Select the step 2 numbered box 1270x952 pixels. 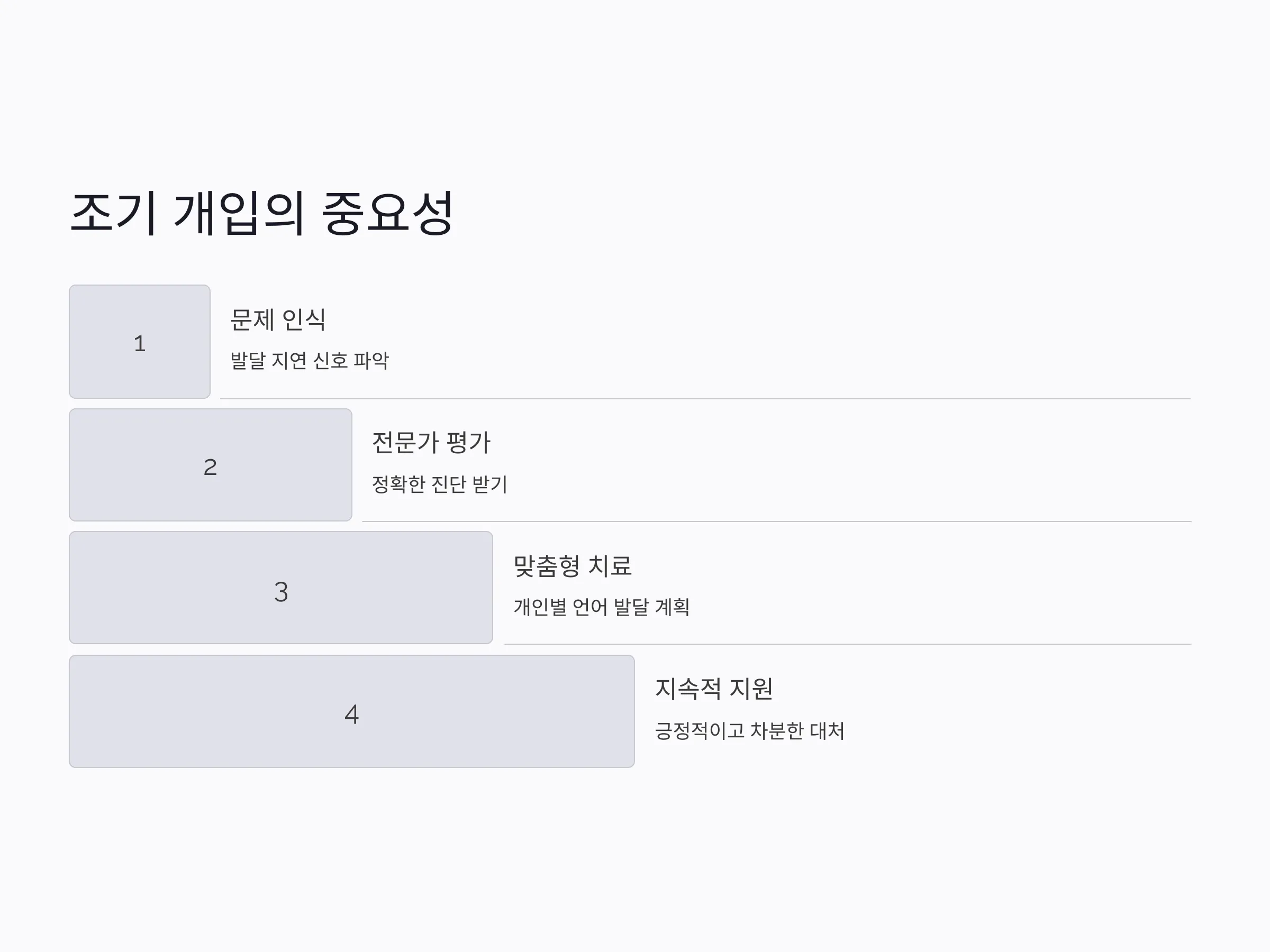coord(210,465)
